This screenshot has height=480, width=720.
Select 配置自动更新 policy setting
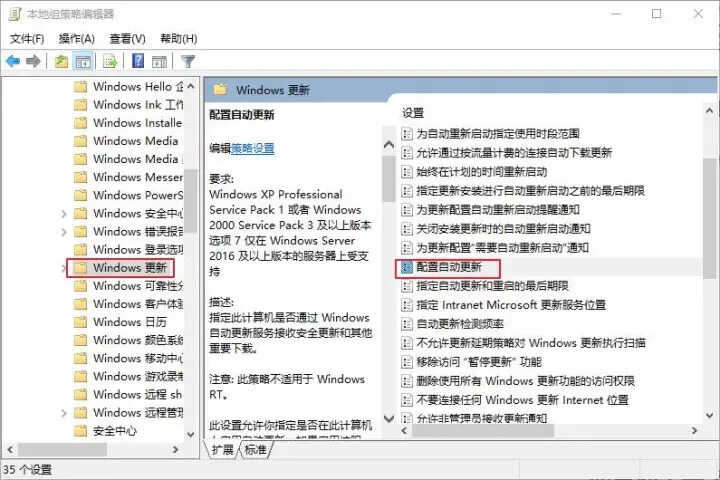pos(449,267)
